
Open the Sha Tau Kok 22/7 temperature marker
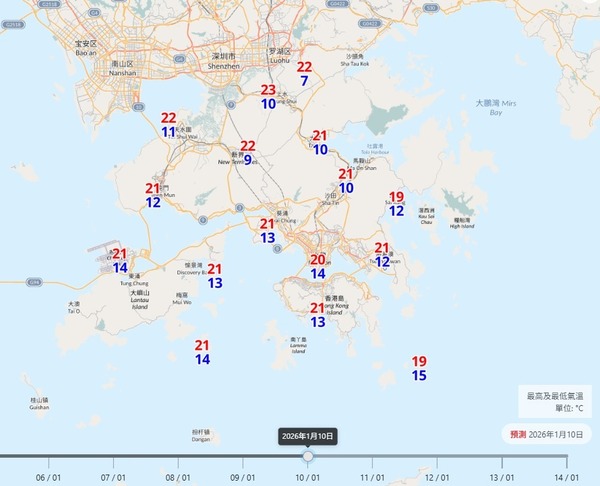click(x=304, y=73)
